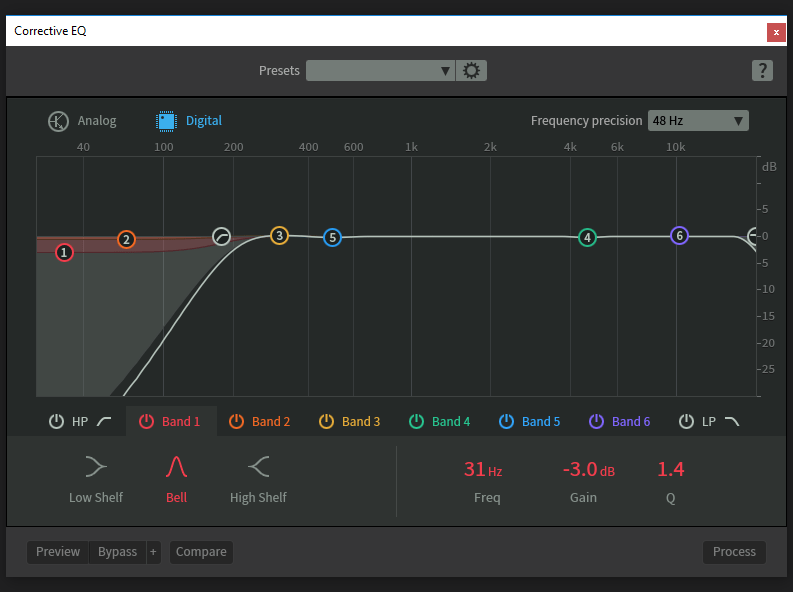This screenshot has height=592, width=793.
Task: Select the Bell filter shape icon
Action: coord(176,466)
